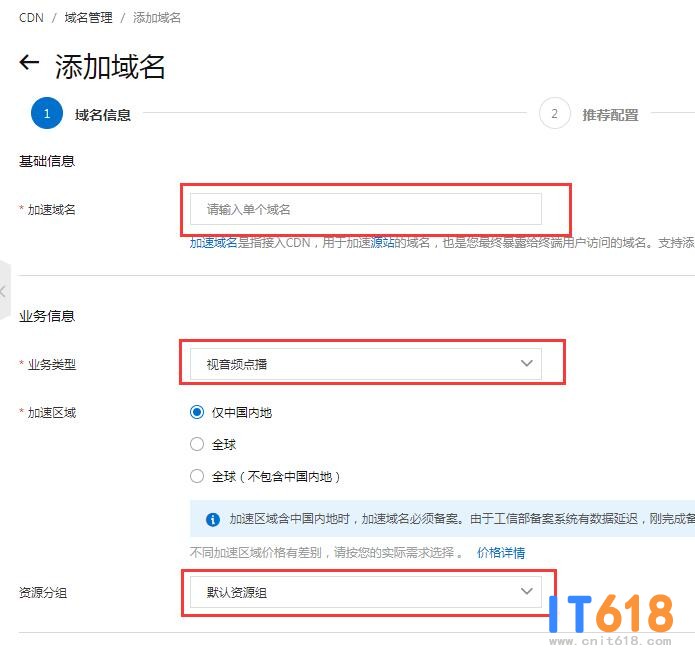The image size is (695, 655).
Task: Go to CDN breadcrumb
Action: (31, 18)
